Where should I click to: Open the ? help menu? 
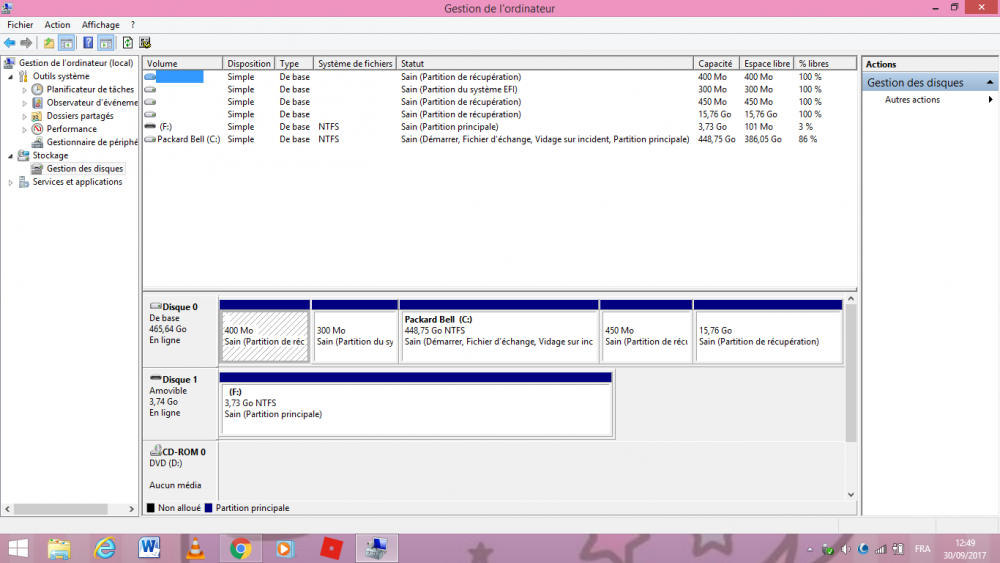click(x=133, y=24)
